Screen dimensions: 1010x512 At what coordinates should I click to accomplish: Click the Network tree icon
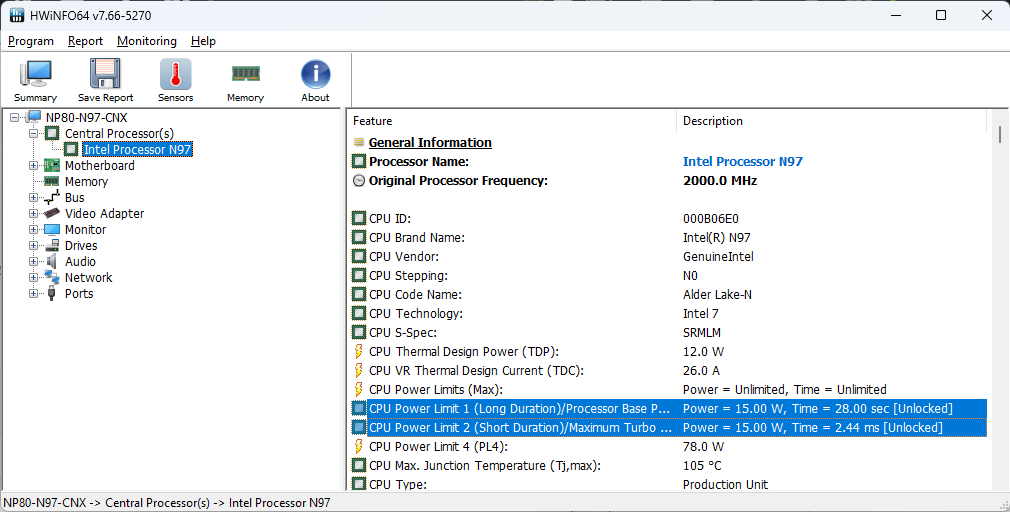(x=52, y=278)
